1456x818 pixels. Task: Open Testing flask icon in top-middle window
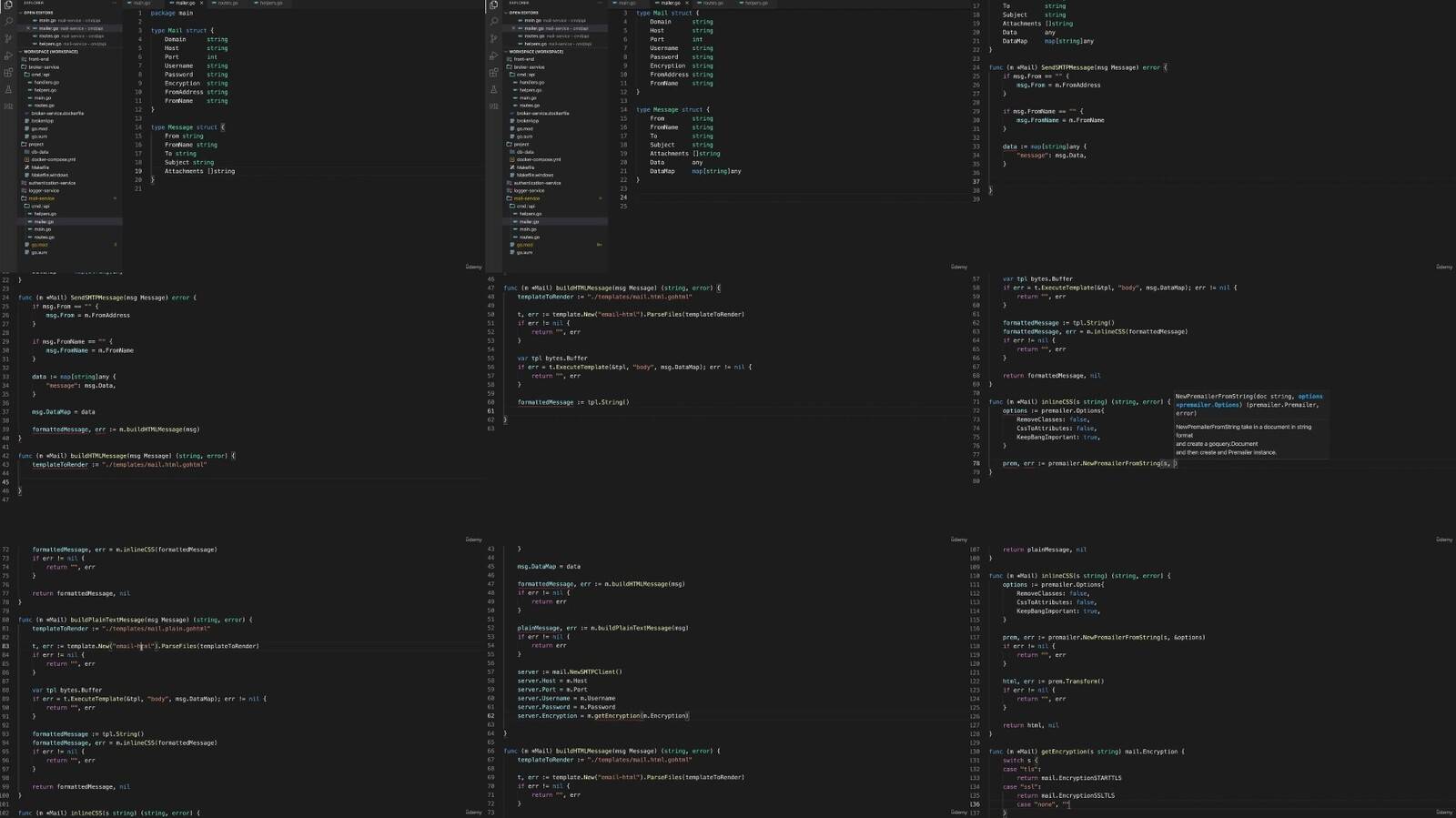[493, 89]
